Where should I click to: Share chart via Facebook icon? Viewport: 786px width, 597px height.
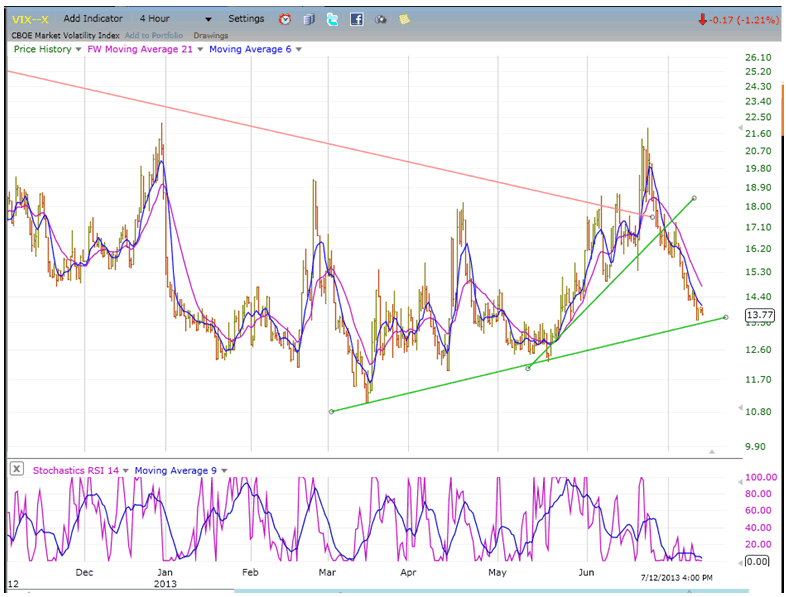[x=356, y=19]
